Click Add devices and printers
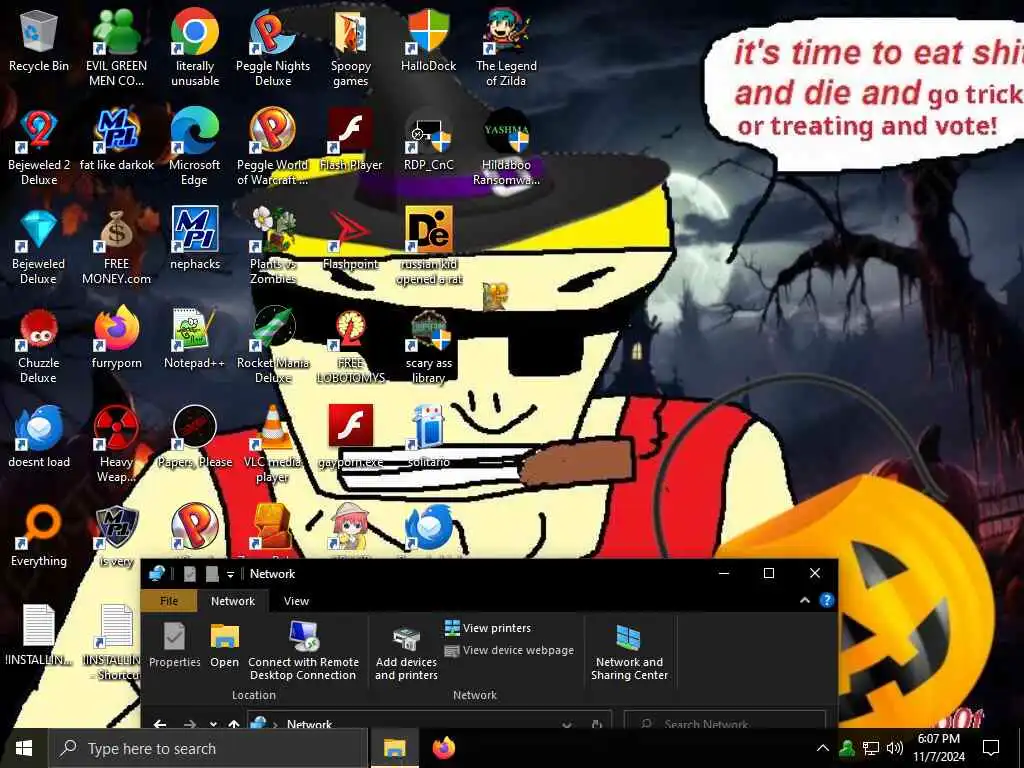The image size is (1024, 768). pyautogui.click(x=406, y=653)
